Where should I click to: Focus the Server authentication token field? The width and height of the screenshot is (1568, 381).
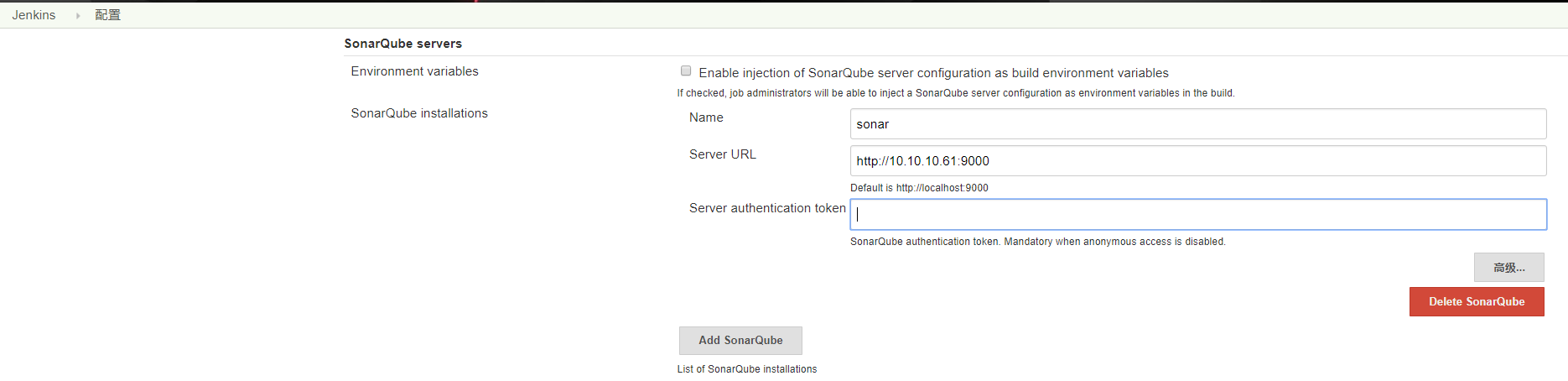(1197, 215)
